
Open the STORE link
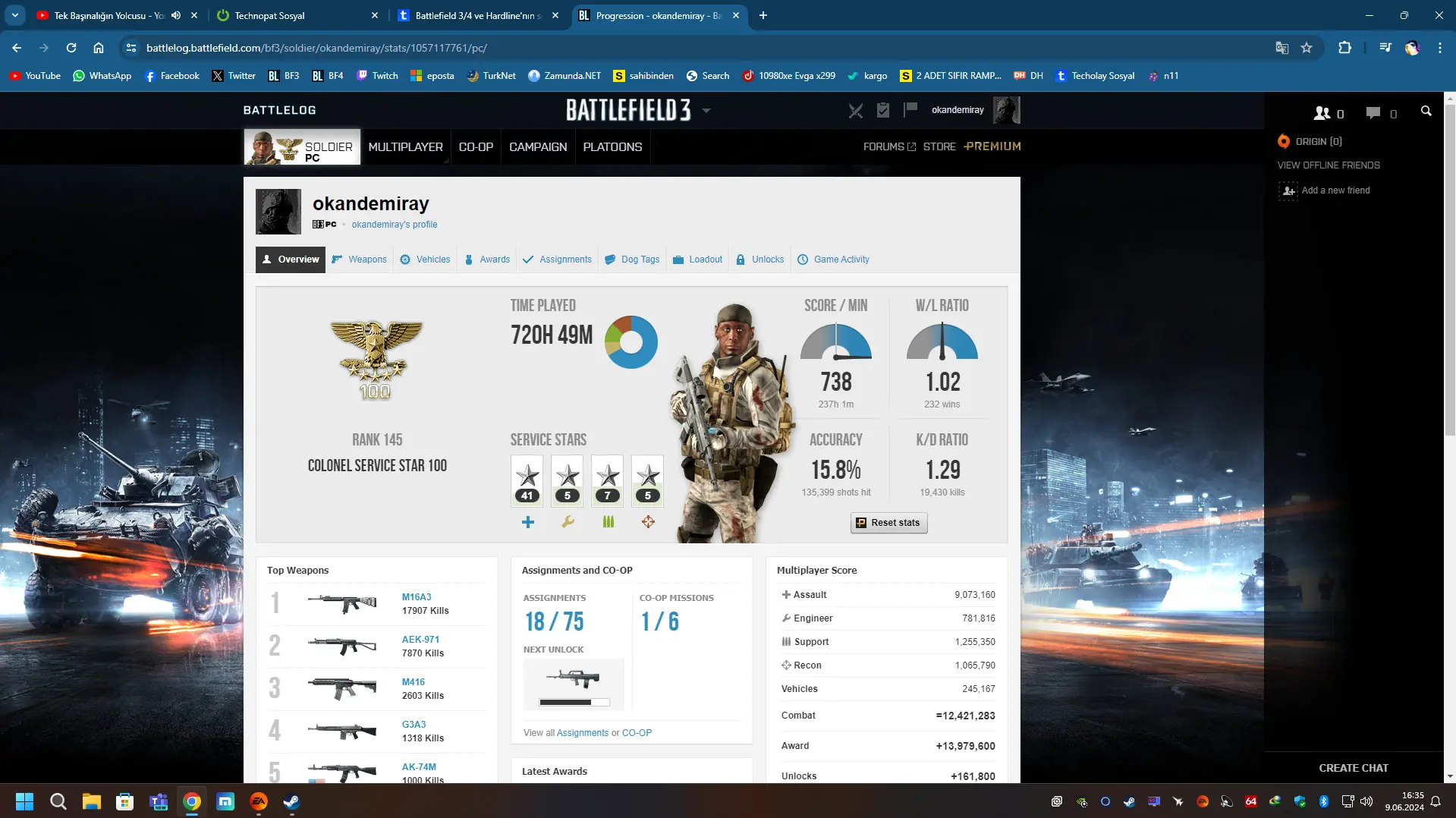pos(939,146)
